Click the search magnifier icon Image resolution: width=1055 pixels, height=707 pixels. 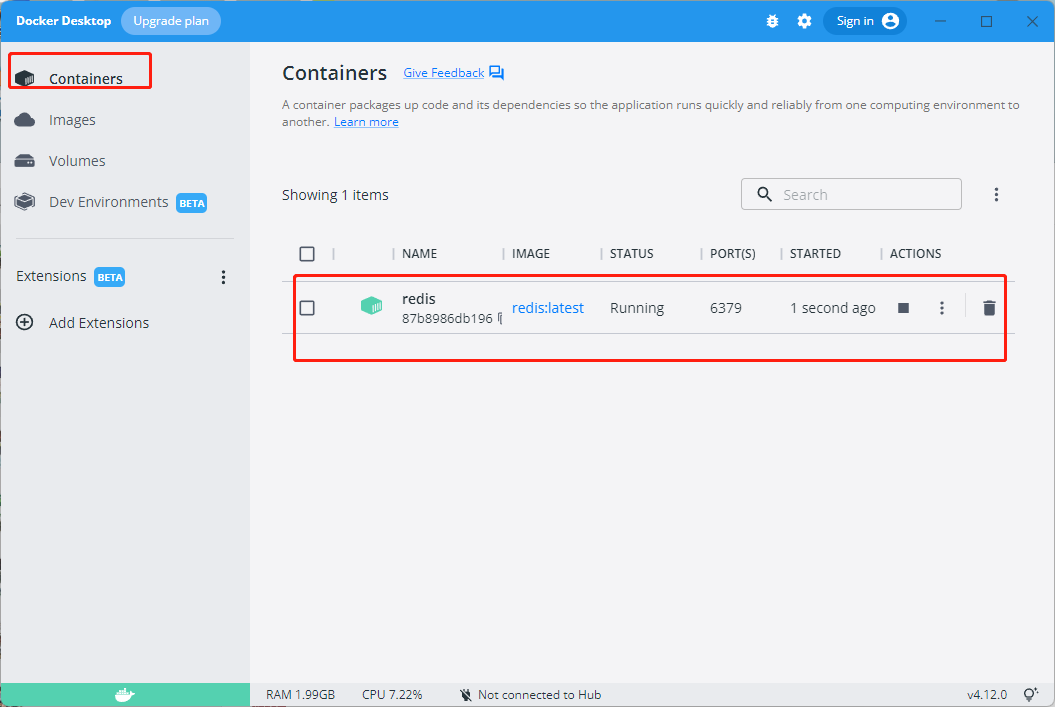click(x=764, y=194)
